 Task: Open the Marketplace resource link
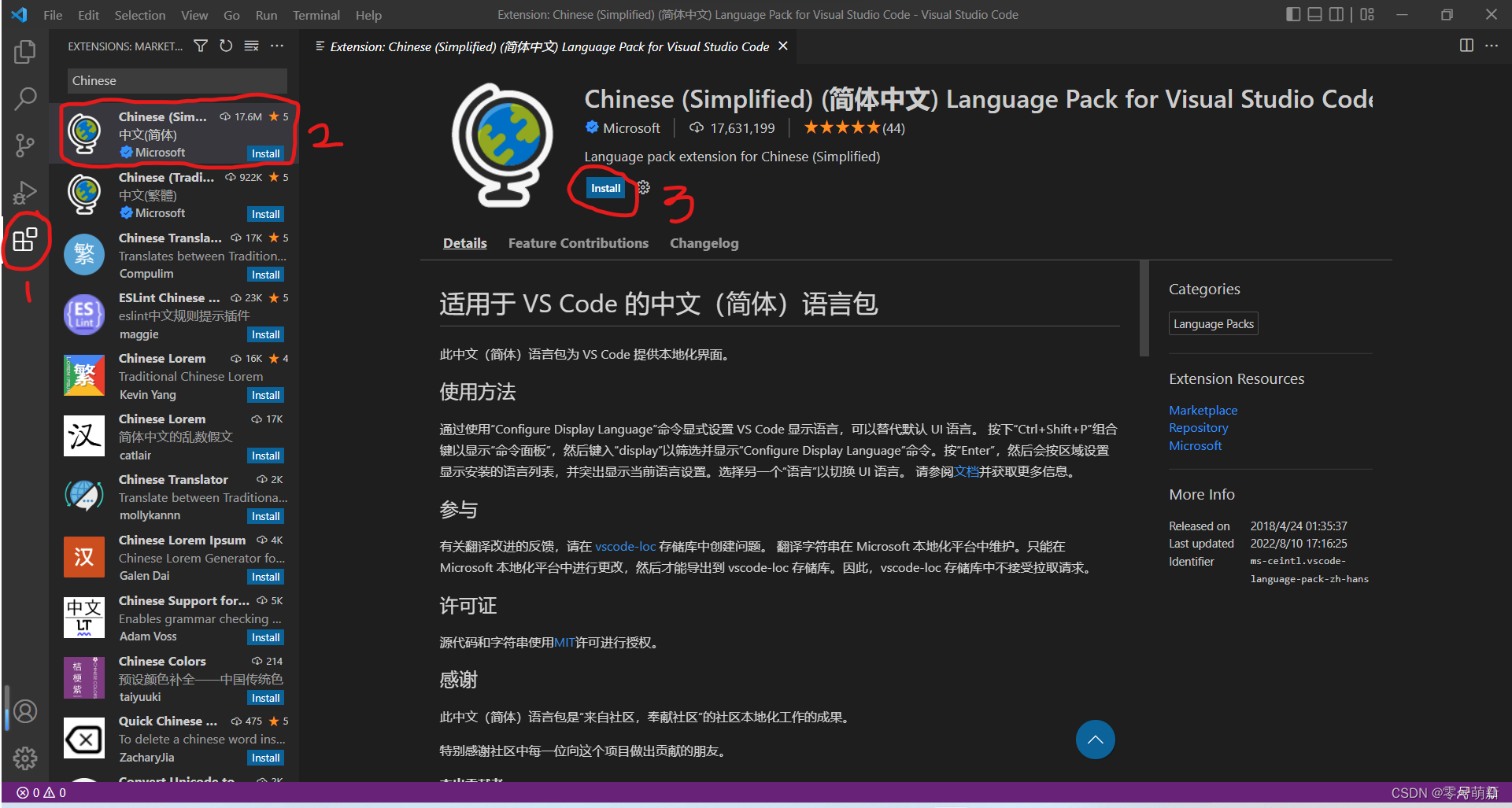(1203, 410)
